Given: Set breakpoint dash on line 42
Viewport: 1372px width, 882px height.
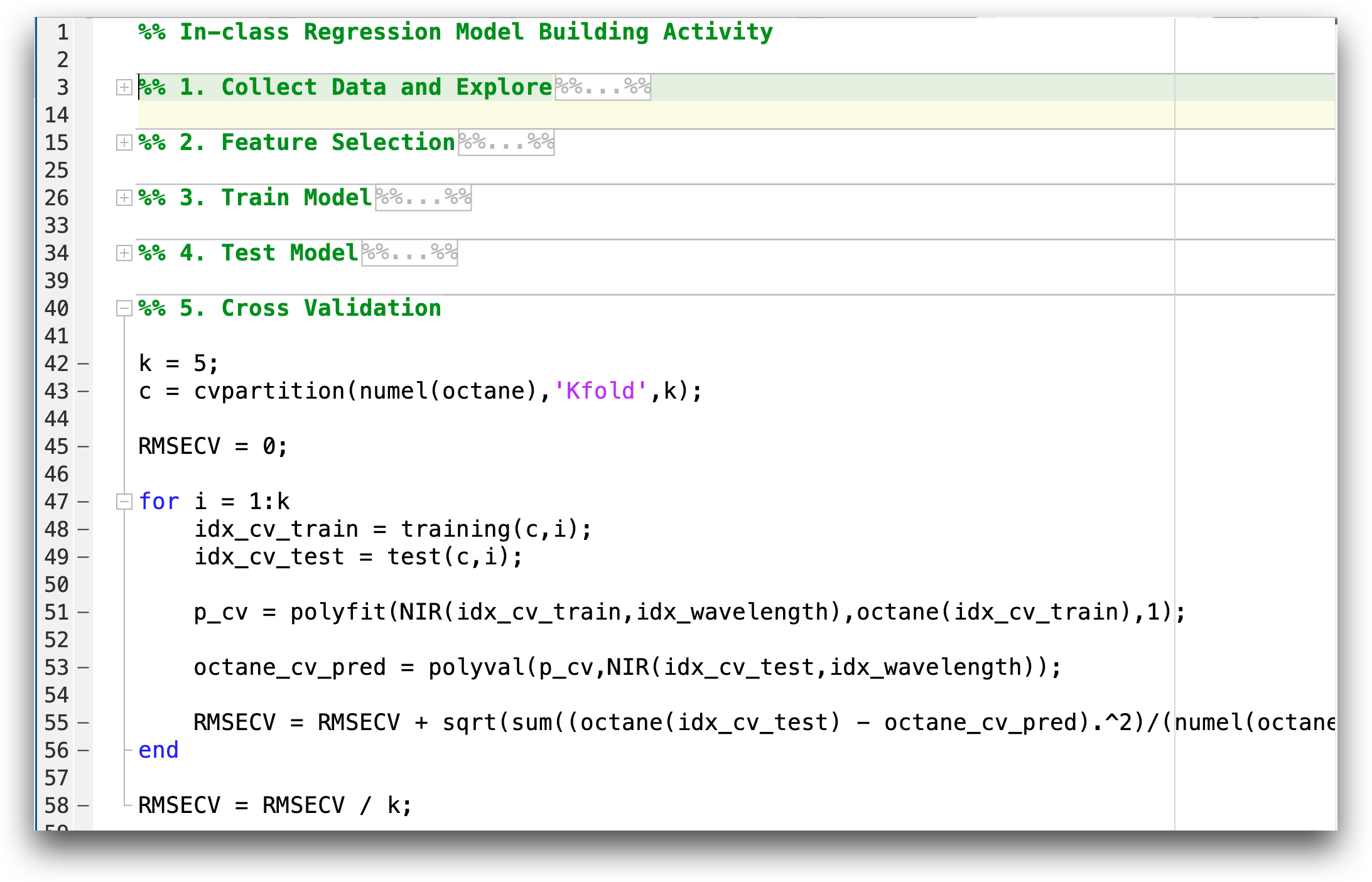Looking at the screenshot, I should (84, 363).
